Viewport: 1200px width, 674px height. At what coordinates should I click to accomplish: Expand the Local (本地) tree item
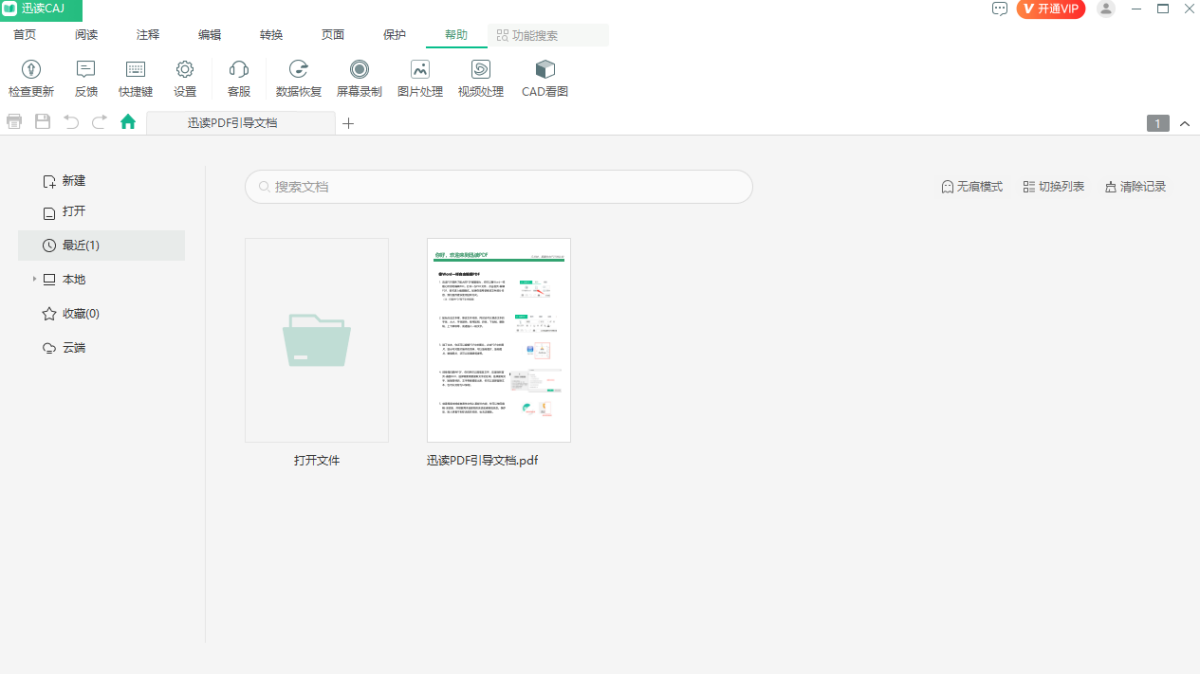tap(34, 279)
